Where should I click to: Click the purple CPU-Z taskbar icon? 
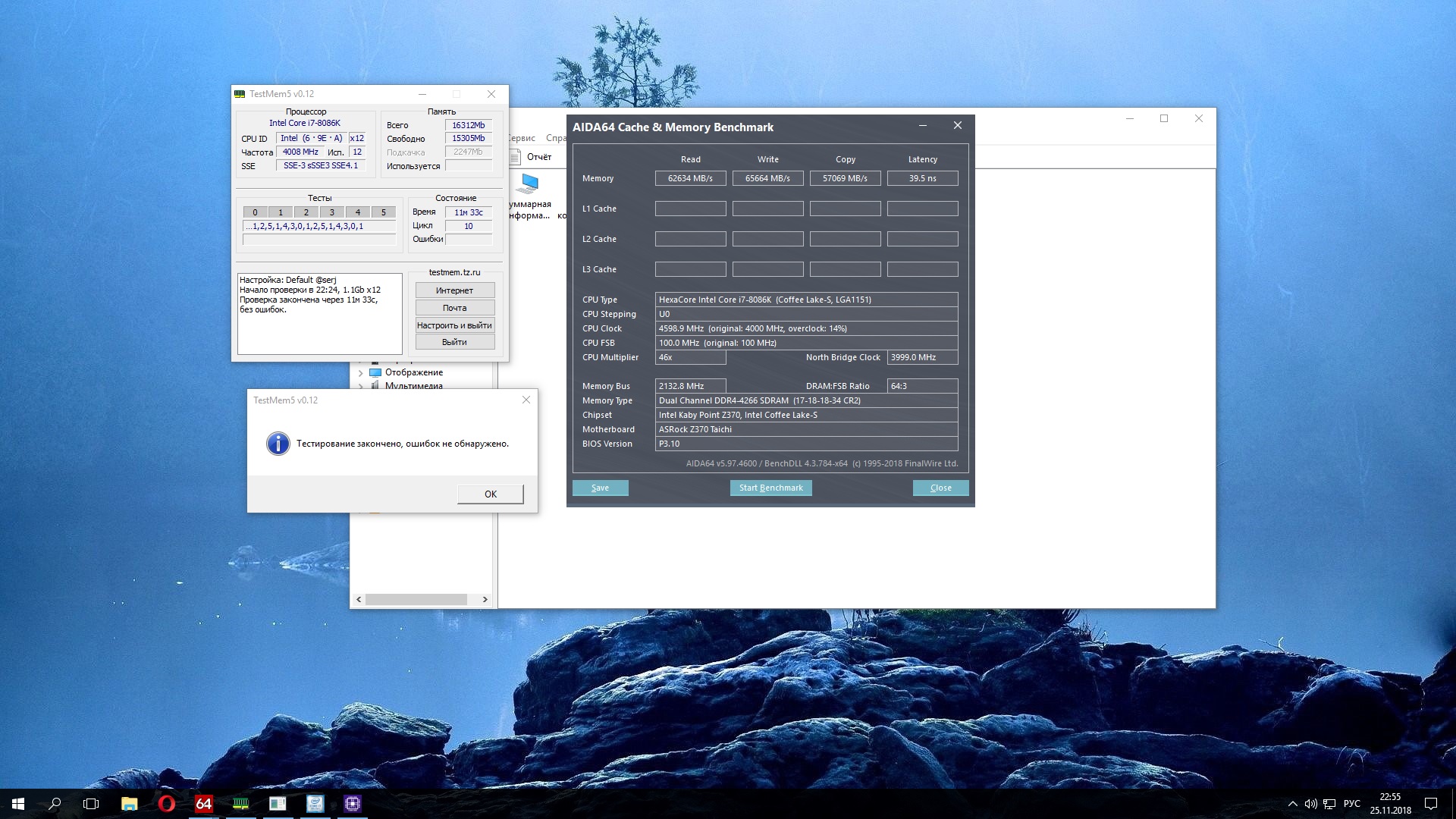tap(352, 804)
